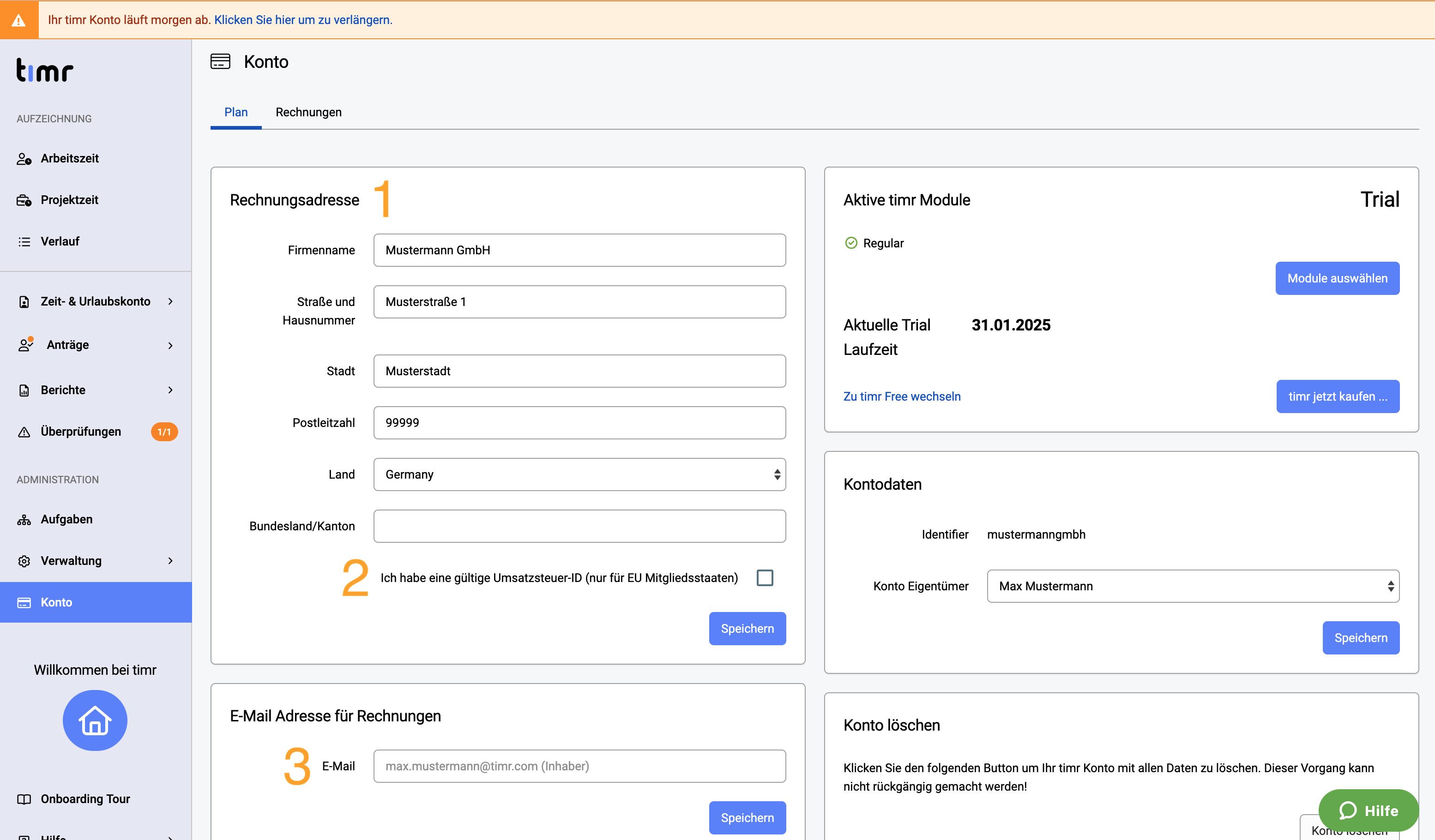
Task: Click the Verwaltung gear icon
Action: pyautogui.click(x=24, y=561)
